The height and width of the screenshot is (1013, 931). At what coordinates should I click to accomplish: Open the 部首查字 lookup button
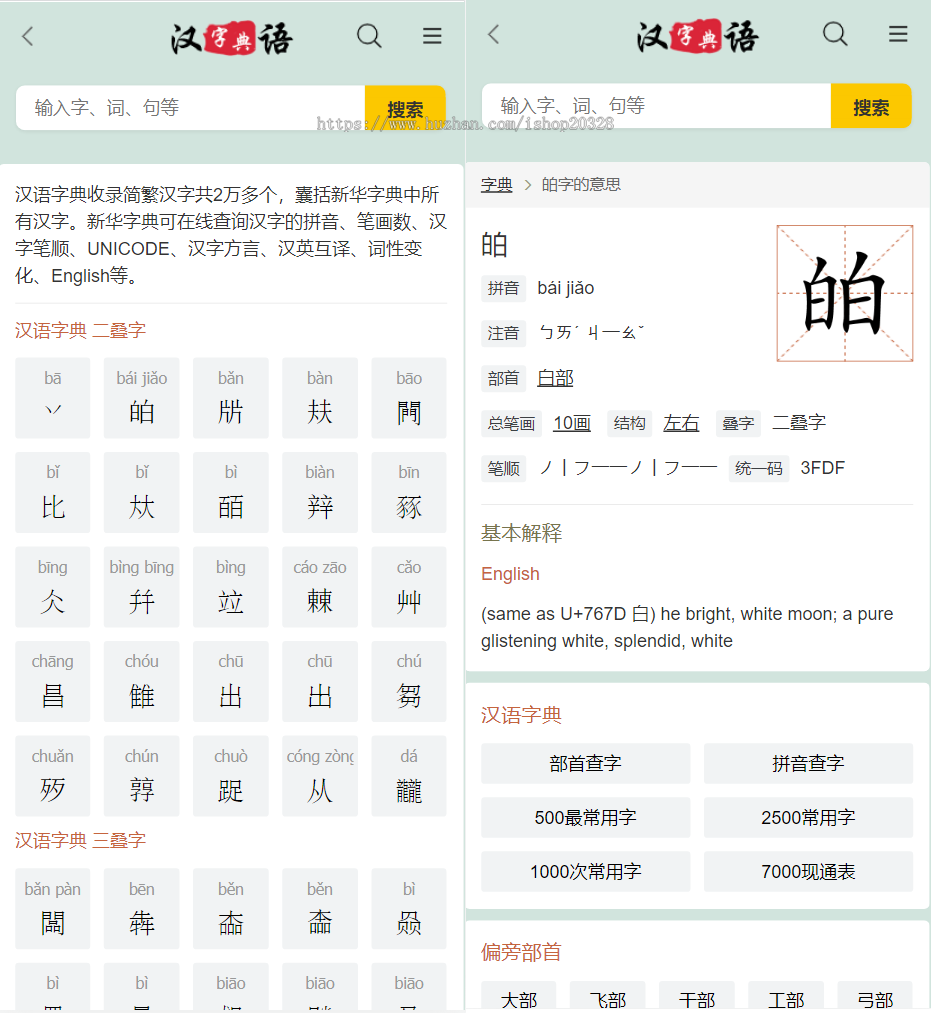tap(585, 764)
